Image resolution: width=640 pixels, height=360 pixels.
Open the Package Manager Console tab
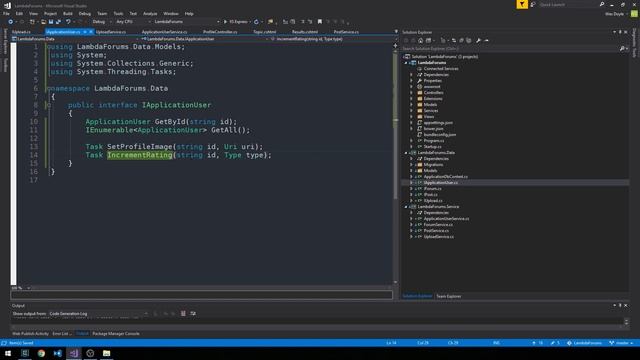coord(116,334)
